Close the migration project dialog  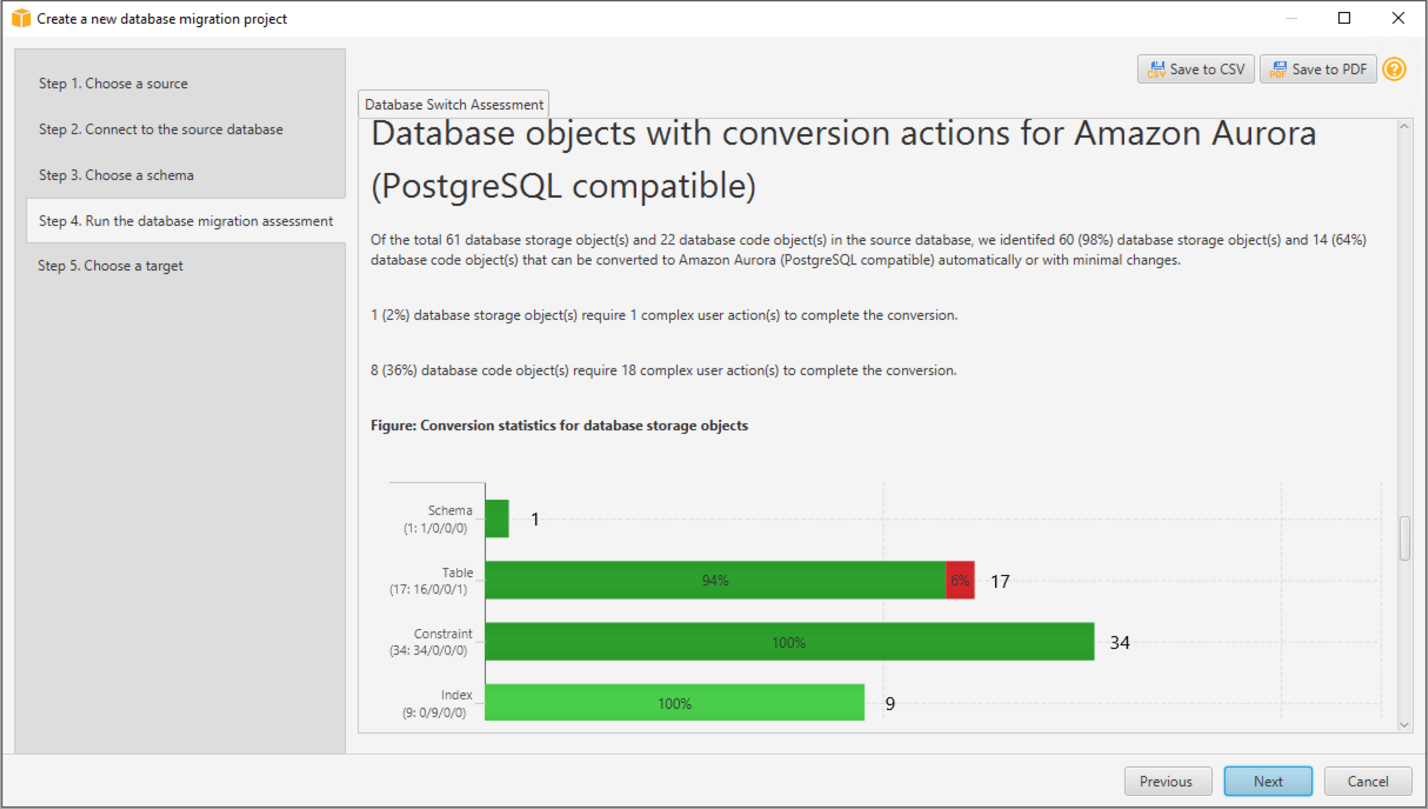1398,18
